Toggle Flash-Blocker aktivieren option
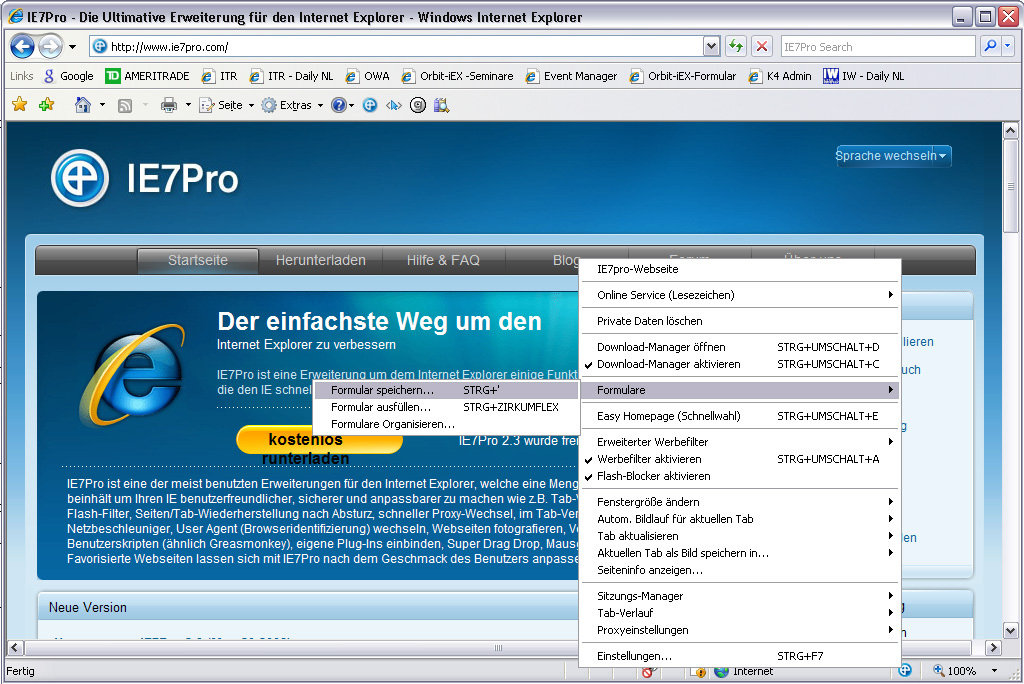1024x684 pixels. (738, 476)
